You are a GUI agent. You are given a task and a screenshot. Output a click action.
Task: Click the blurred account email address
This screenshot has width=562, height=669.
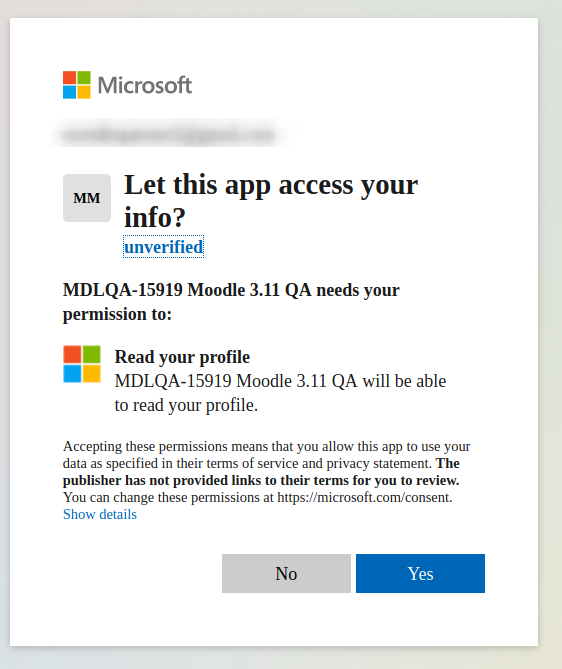[169, 134]
